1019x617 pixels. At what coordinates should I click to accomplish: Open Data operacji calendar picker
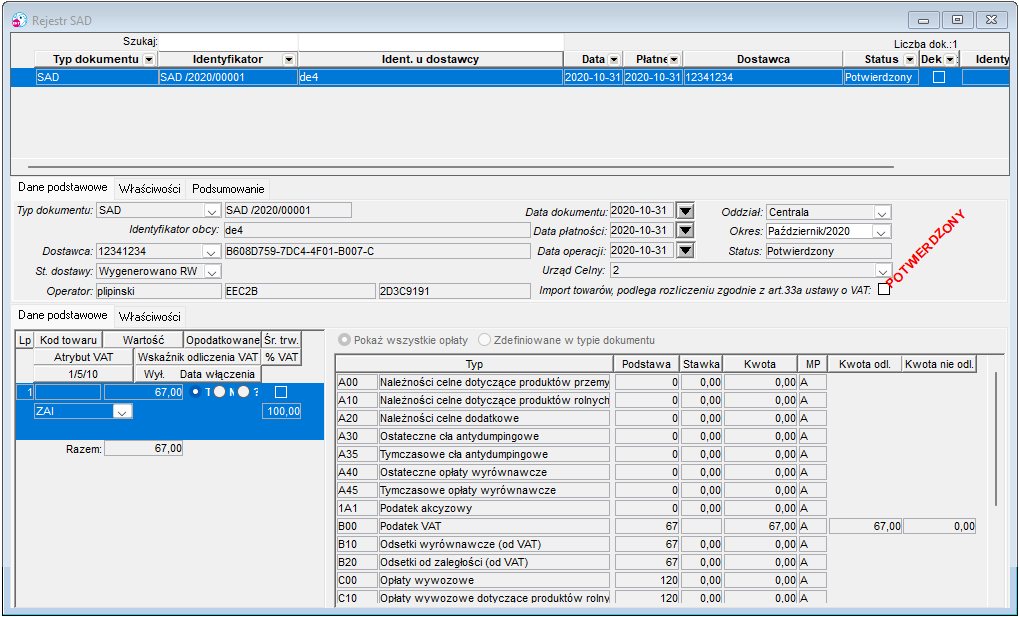(686, 250)
